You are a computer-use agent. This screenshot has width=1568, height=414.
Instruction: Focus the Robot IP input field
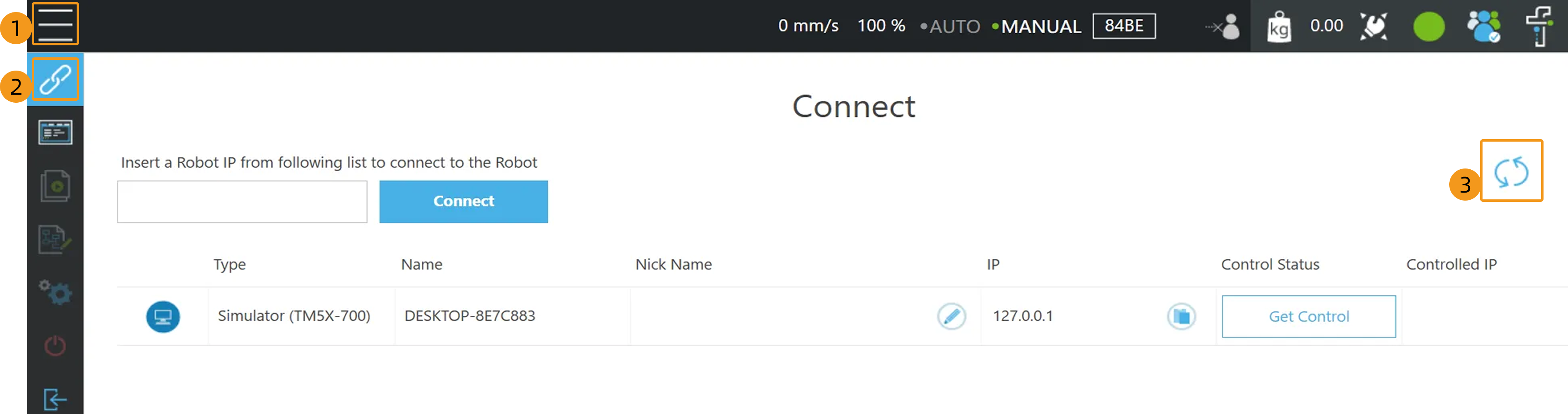click(x=242, y=201)
